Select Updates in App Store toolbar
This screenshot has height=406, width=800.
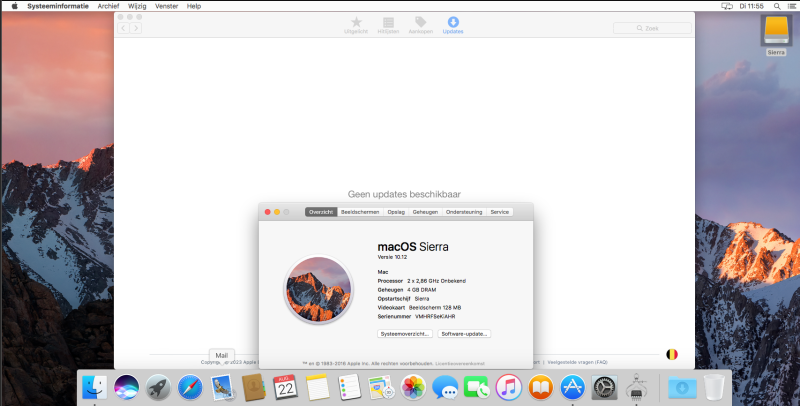[453, 26]
